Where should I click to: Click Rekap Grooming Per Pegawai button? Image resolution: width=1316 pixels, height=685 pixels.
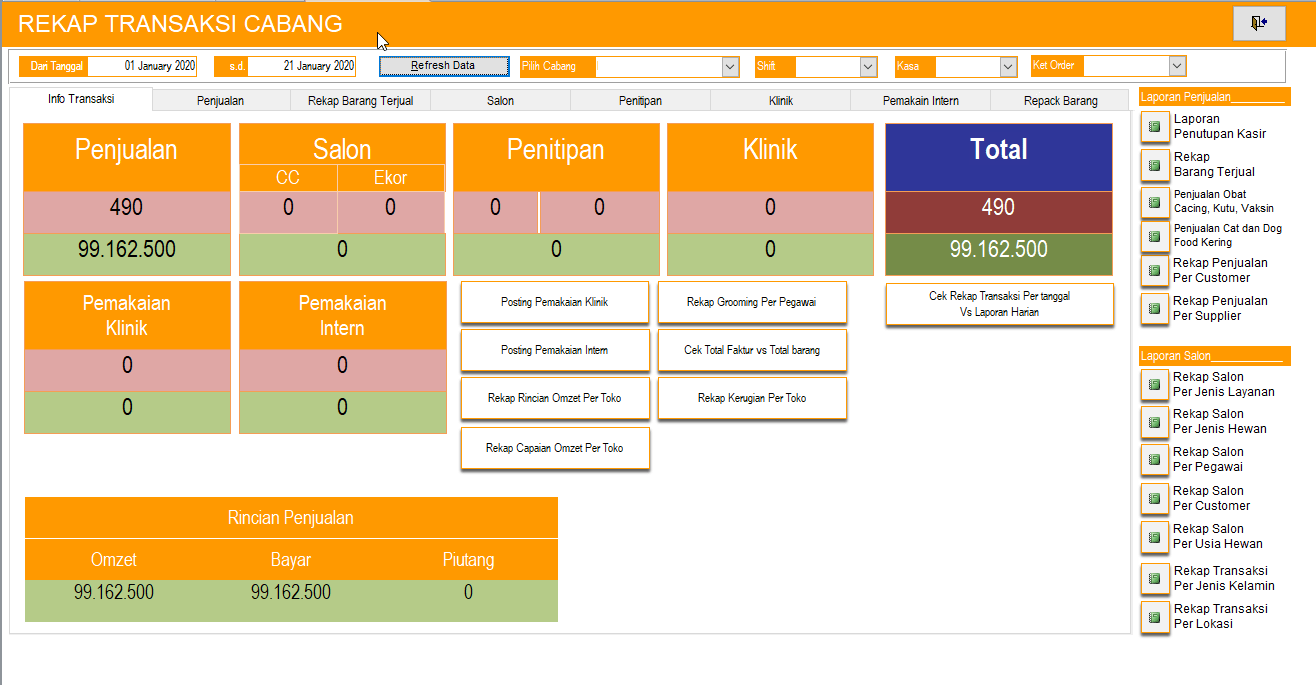pos(751,302)
